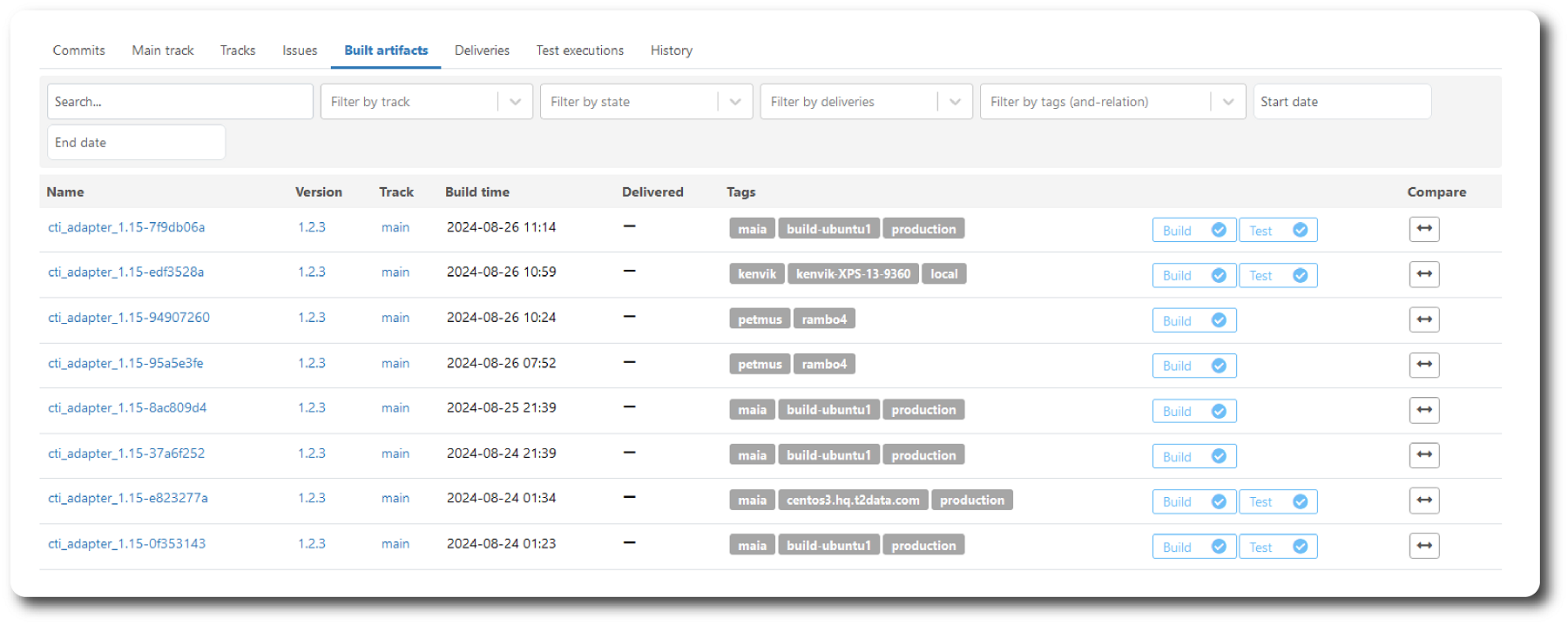The height and width of the screenshot is (625, 1568).
Task: Switch to the Commits tab
Action: [78, 50]
